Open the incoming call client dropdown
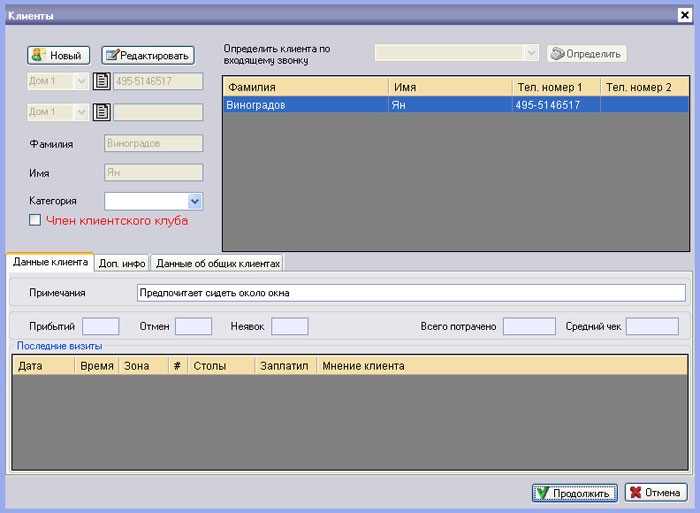This screenshot has height=513, width=700. click(x=457, y=53)
